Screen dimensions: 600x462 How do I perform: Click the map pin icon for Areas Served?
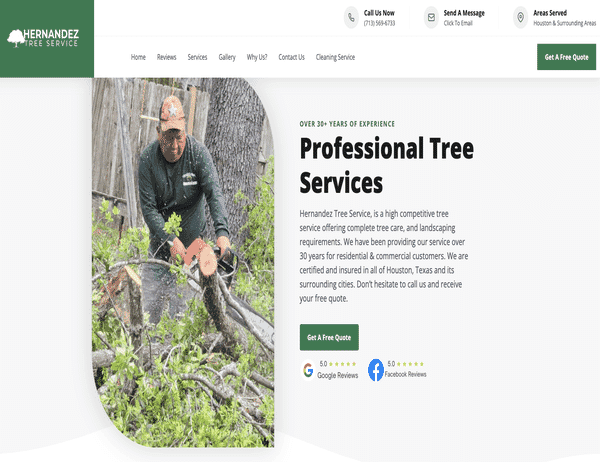click(520, 18)
